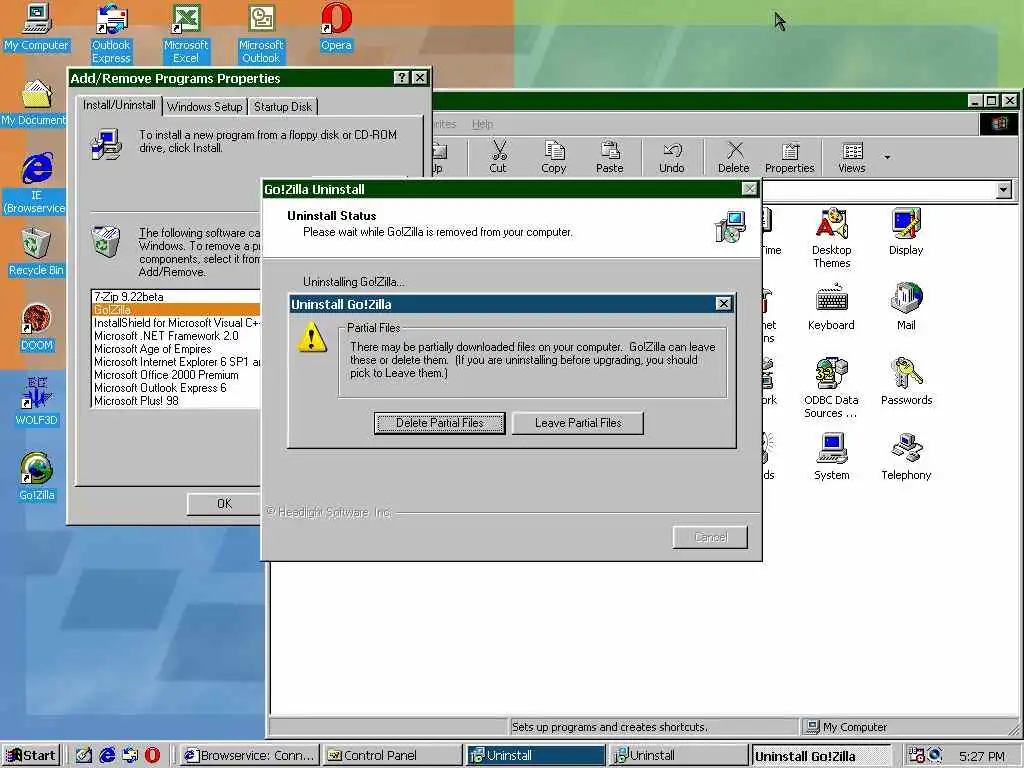Click the Show Desktop quick launch icon
This screenshot has width=1024, height=768.
[x=84, y=756]
